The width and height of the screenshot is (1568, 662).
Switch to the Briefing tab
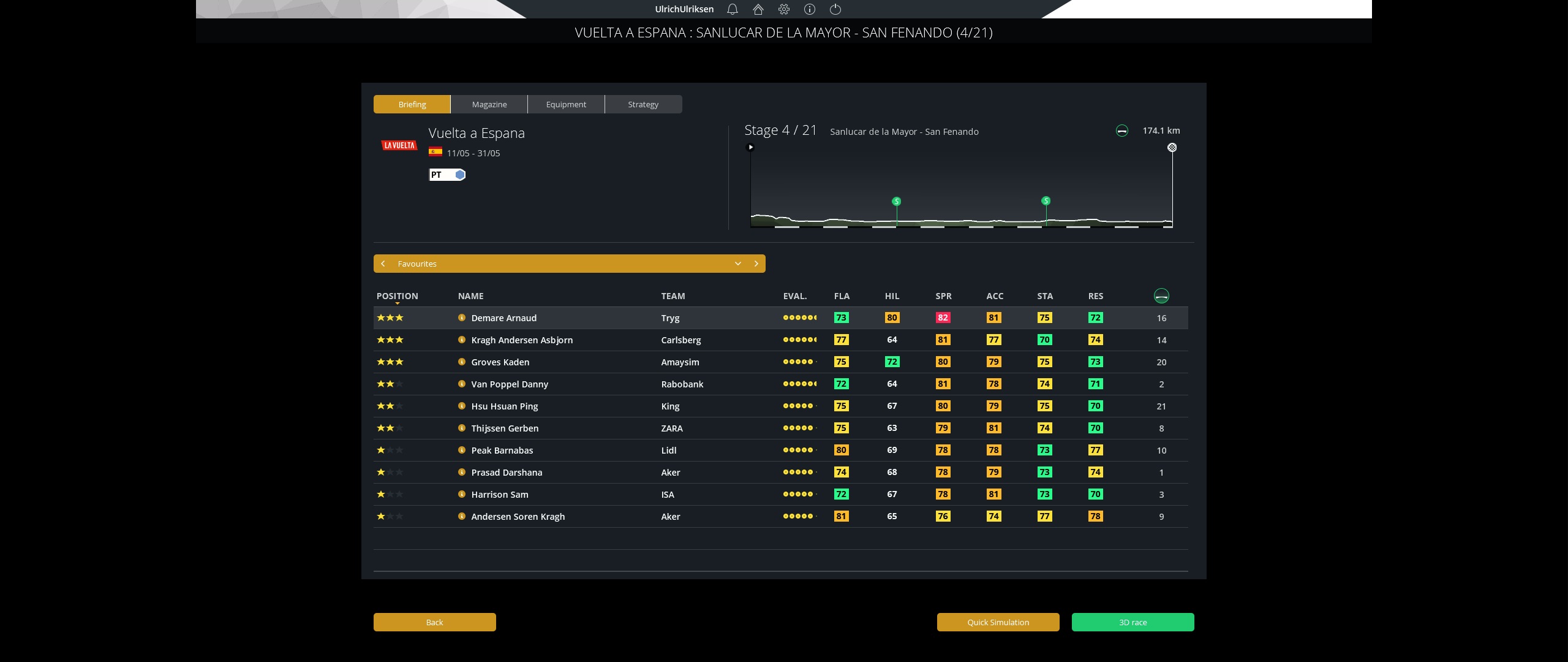coord(412,104)
